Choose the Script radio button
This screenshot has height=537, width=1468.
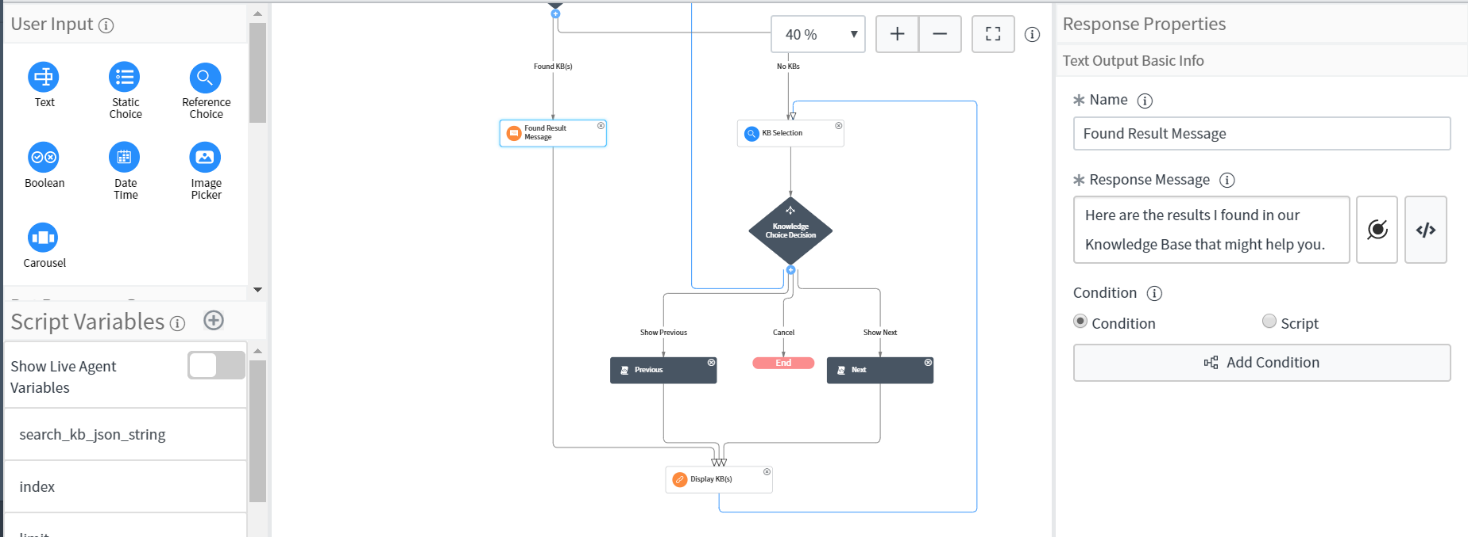tap(1269, 322)
